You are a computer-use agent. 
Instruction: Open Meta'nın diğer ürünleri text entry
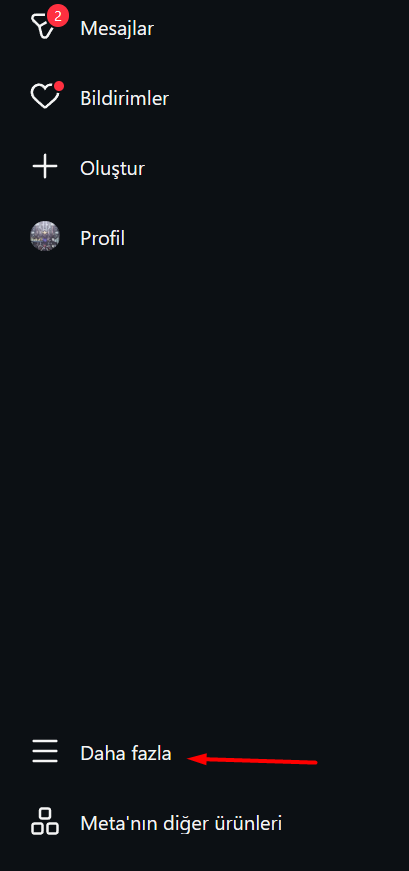[x=181, y=823]
